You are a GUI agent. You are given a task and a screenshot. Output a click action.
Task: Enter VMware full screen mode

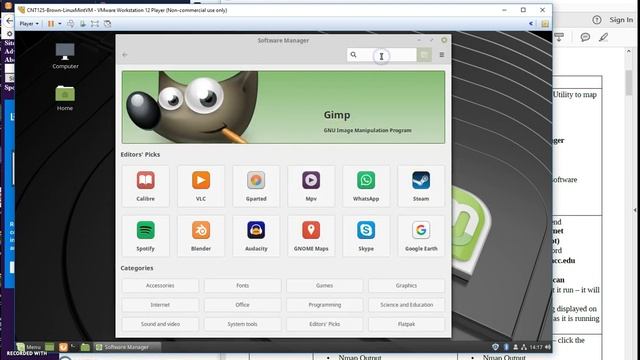pos(95,24)
